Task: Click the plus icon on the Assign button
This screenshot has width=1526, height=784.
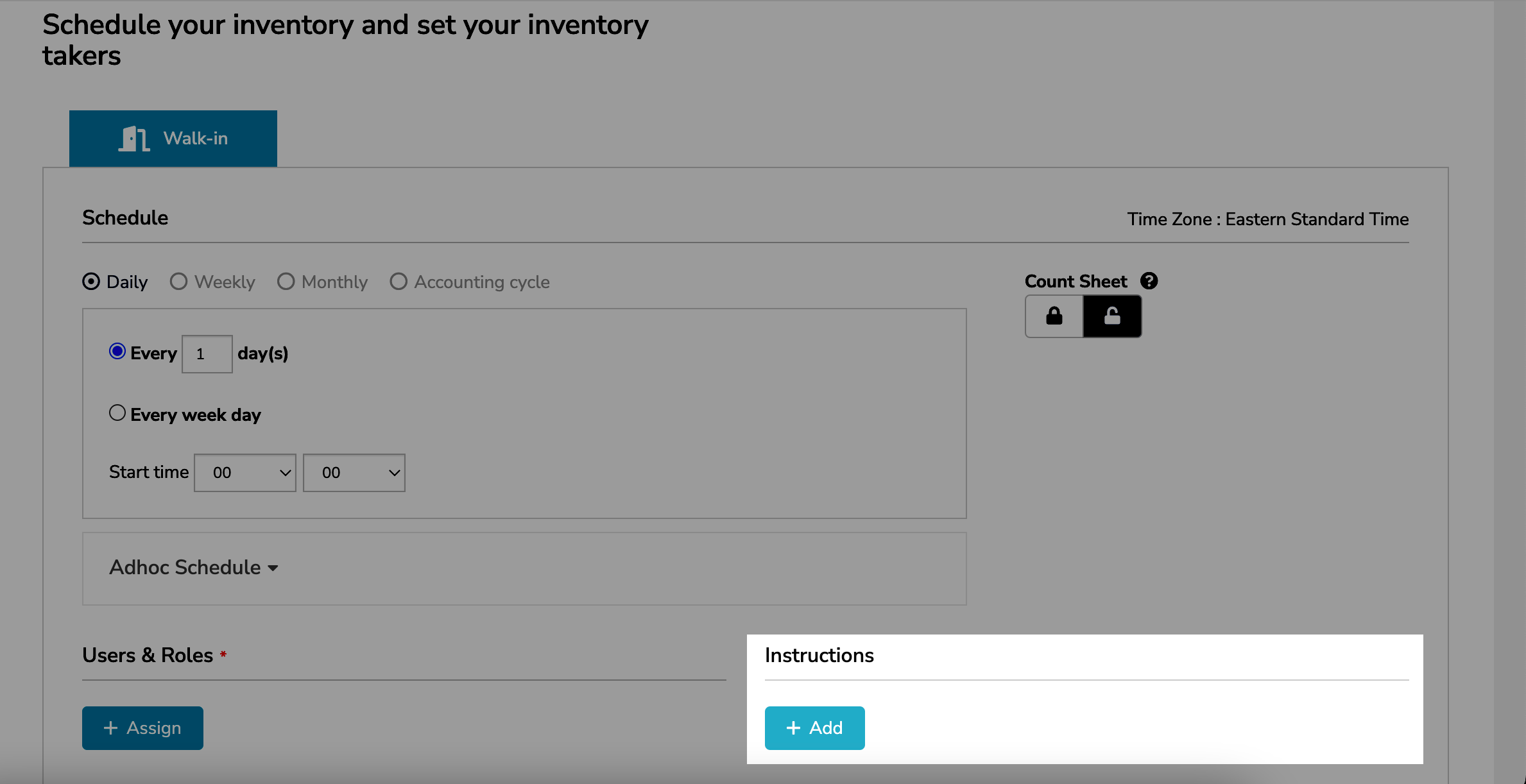Action: [x=110, y=728]
